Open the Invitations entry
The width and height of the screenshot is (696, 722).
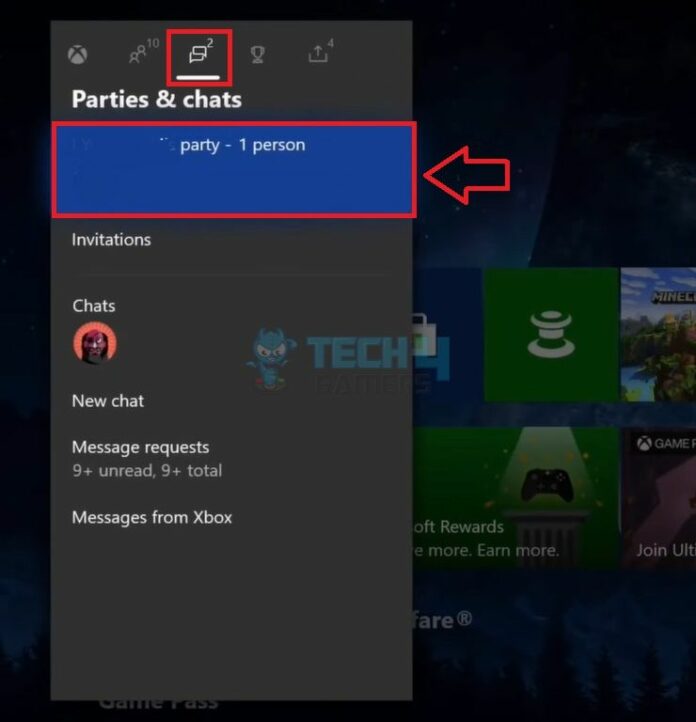(x=111, y=240)
